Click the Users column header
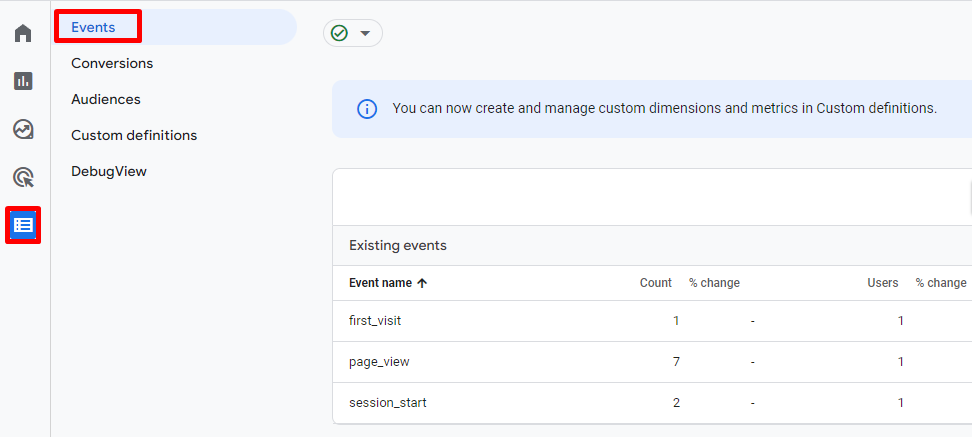The height and width of the screenshot is (437, 972). point(882,283)
